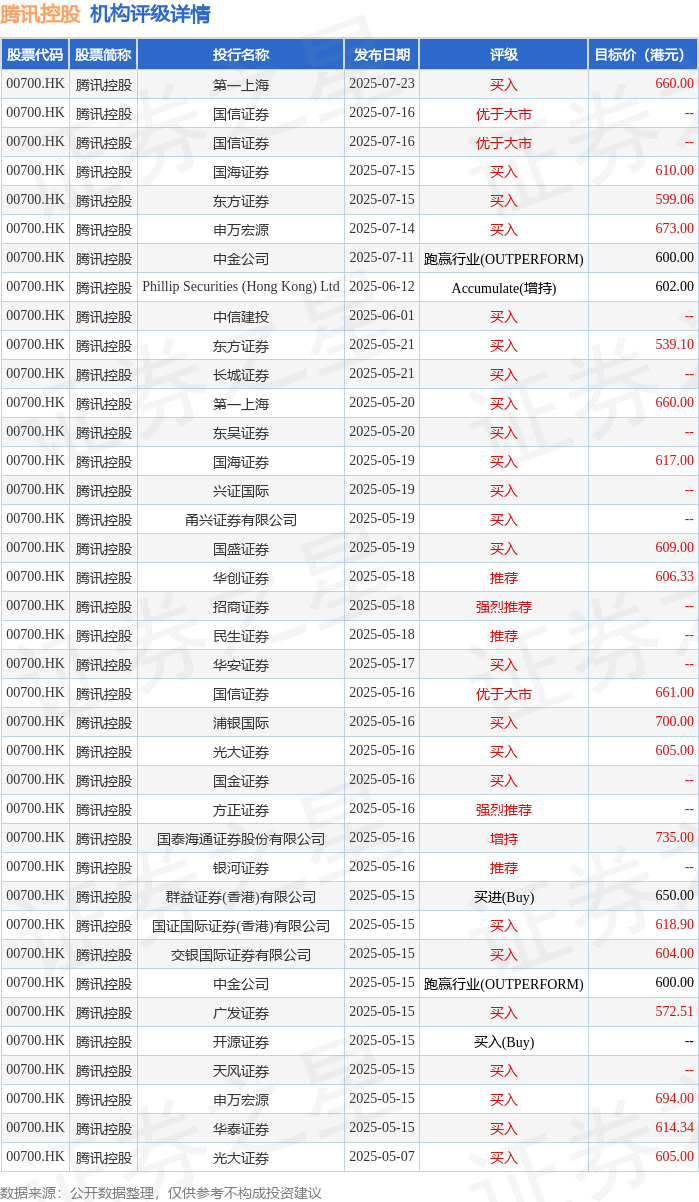
Task: Select the 民生证券 broker cell
Action: (241, 635)
